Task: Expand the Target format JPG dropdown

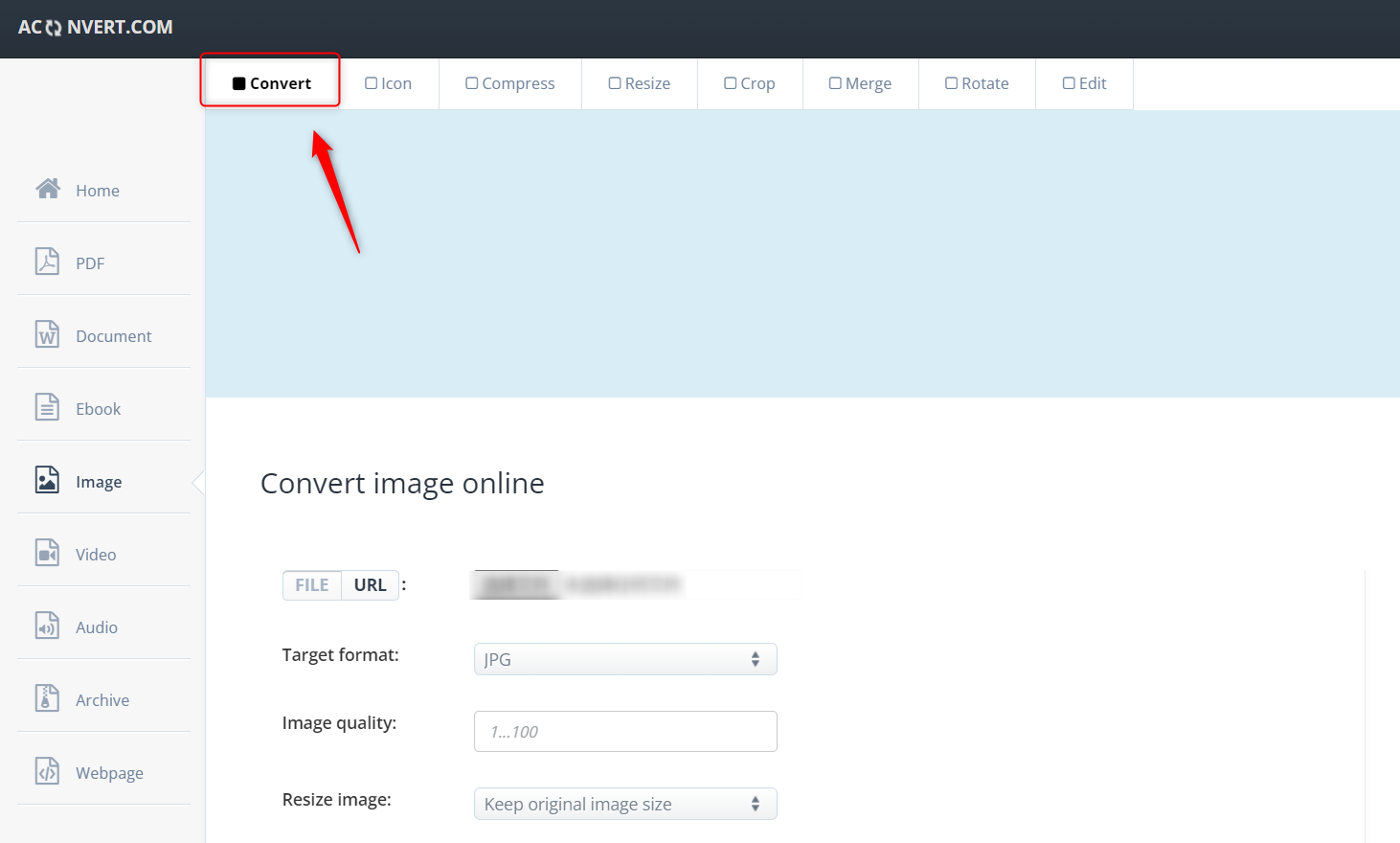Action: (x=624, y=659)
